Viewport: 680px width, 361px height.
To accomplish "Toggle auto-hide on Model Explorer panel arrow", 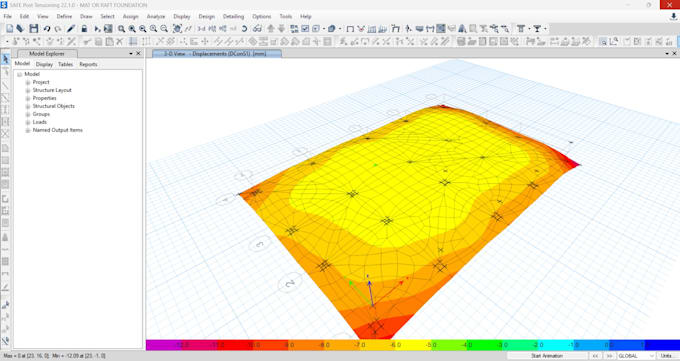I will pos(131,53).
